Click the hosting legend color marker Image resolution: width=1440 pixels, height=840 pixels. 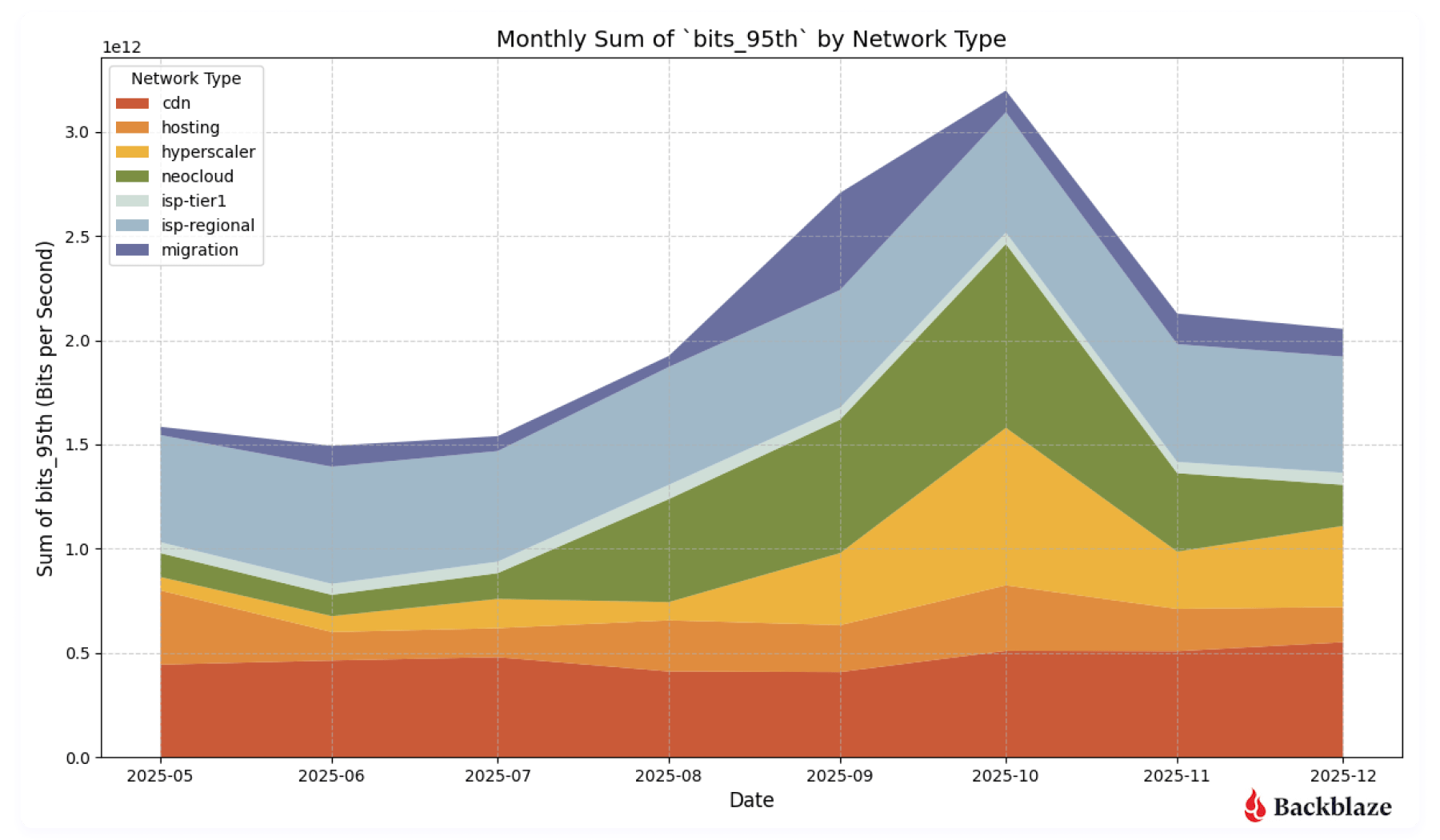click(132, 127)
